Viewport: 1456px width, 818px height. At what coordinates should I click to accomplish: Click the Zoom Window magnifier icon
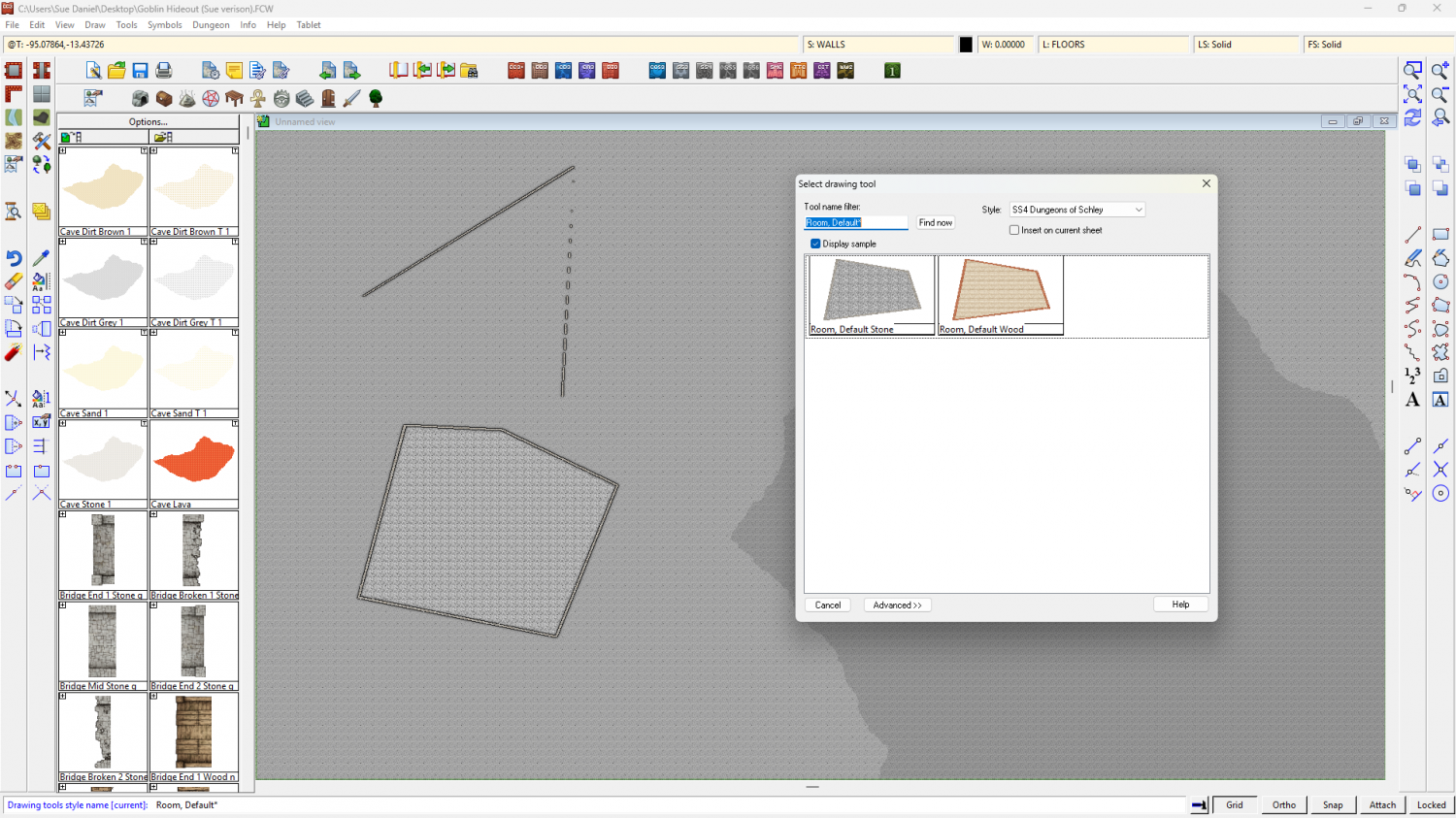(1412, 71)
